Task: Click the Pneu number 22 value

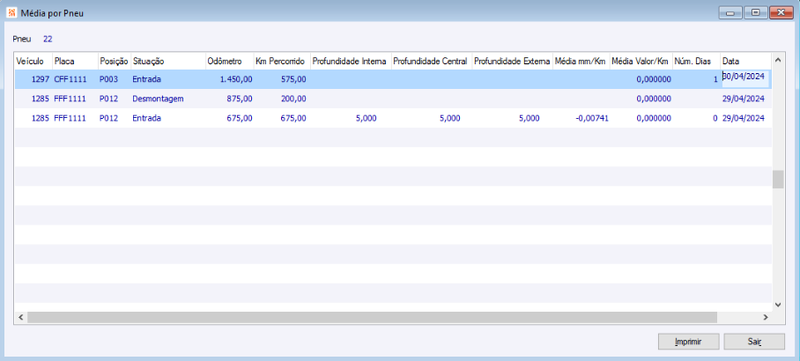Action: [x=47, y=39]
